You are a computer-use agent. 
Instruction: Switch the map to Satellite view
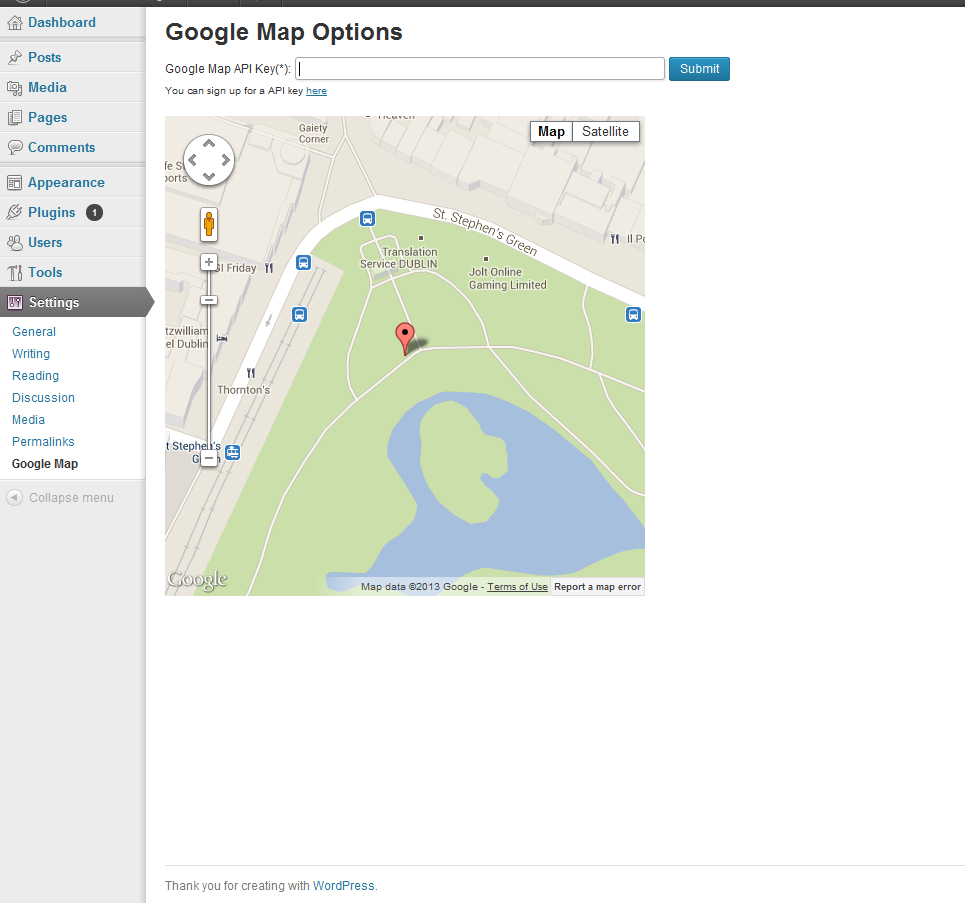pos(606,132)
